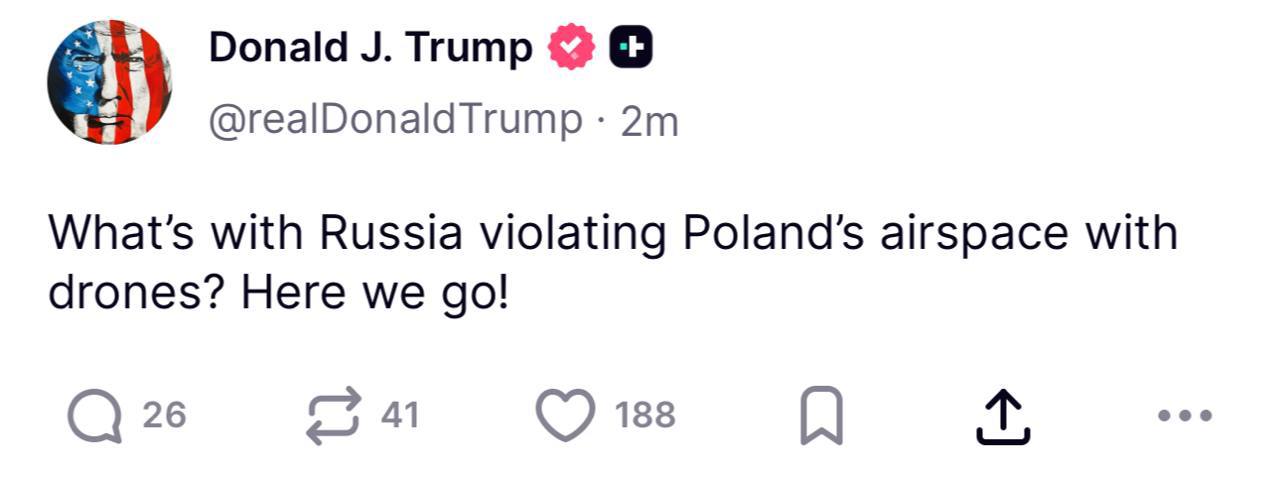Click the black plus badge beside name
This screenshot has height=478, width=1280.
pos(632,48)
